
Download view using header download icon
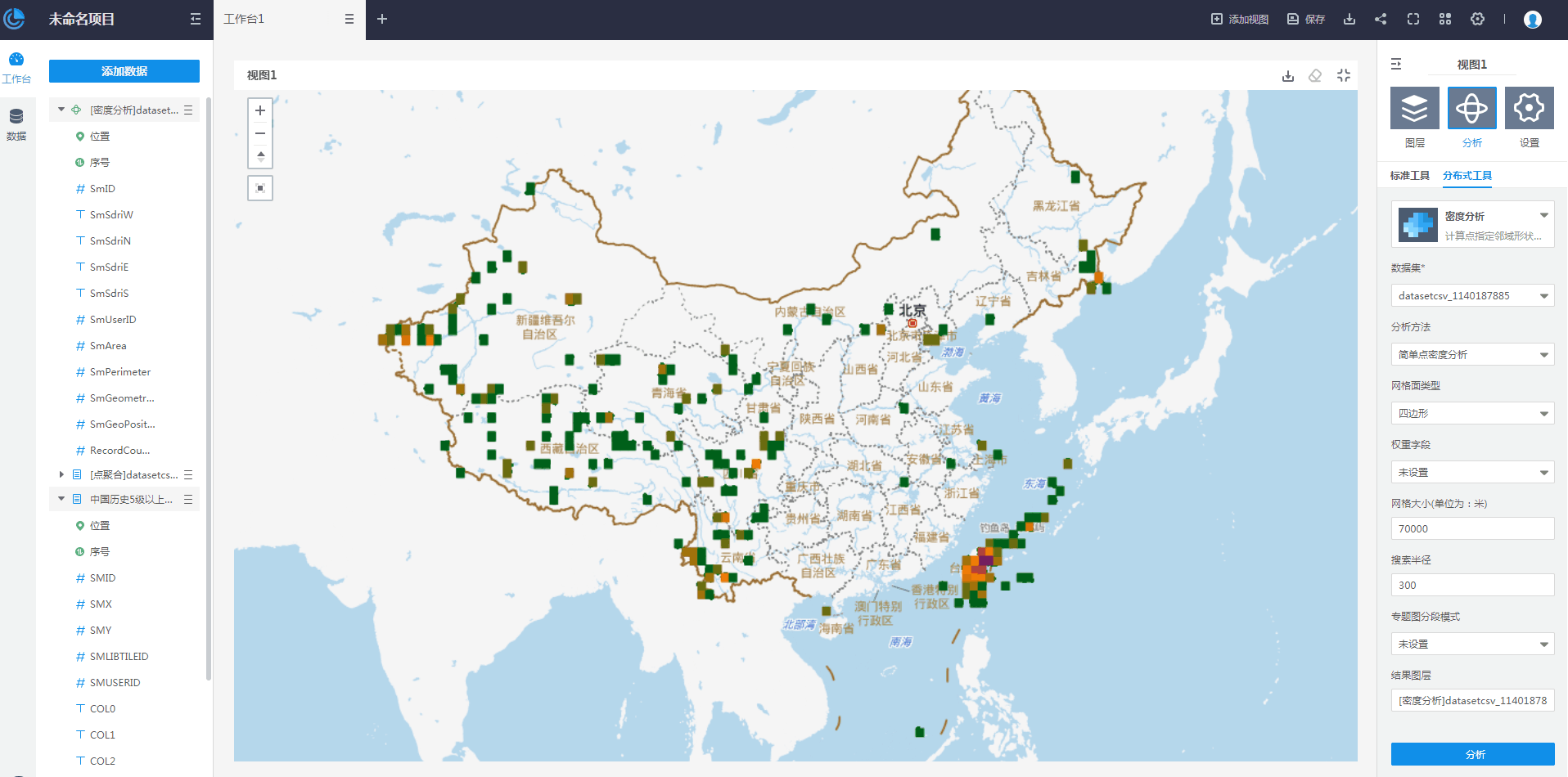click(1288, 75)
